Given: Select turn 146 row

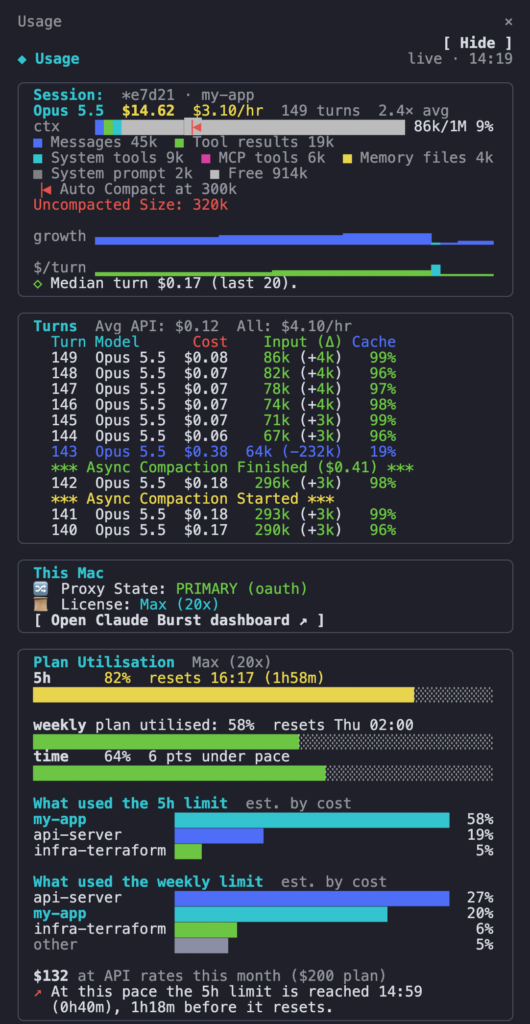Looking at the screenshot, I should point(224,404).
